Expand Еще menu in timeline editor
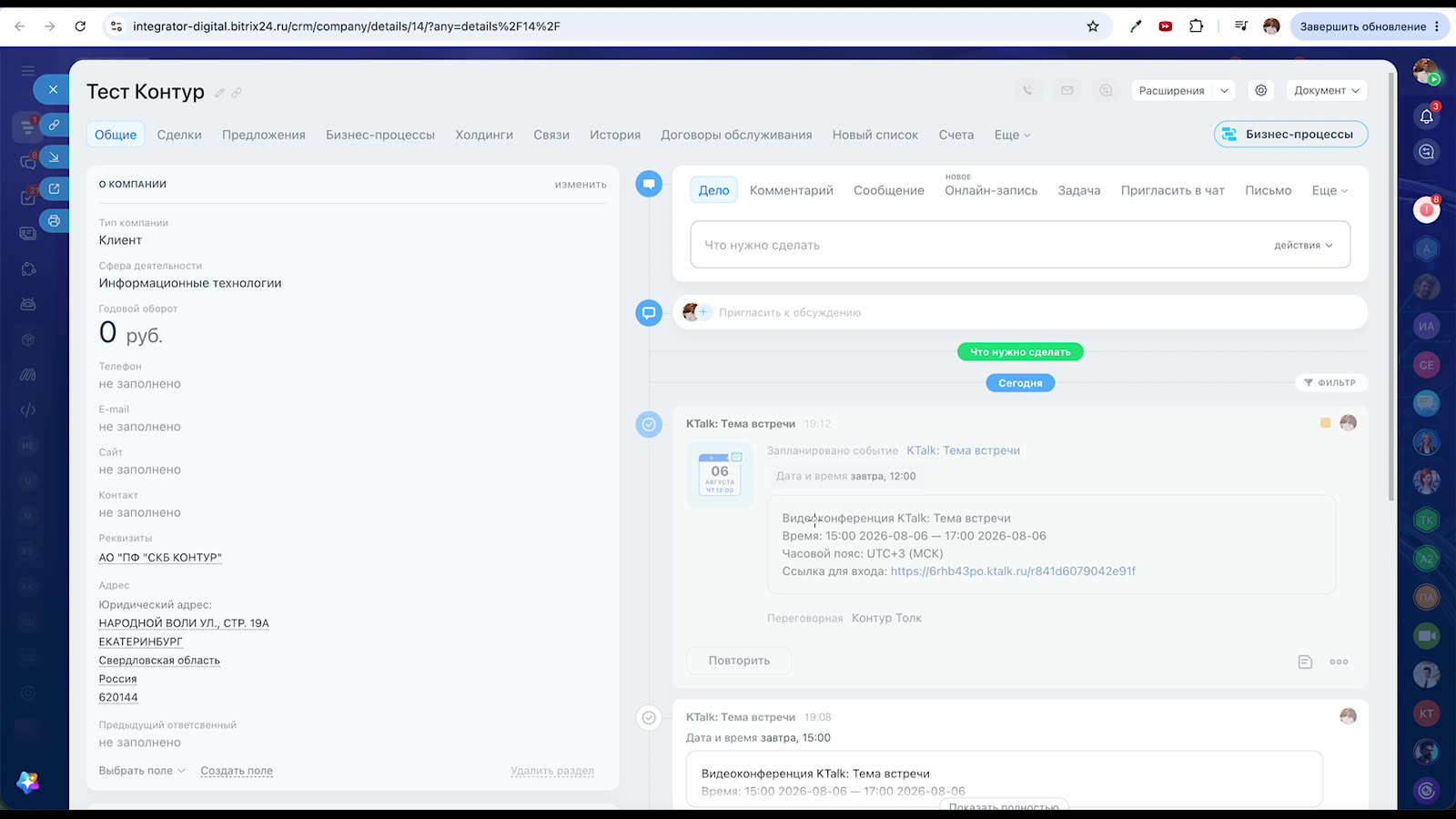Viewport: 1456px width, 819px height. click(1330, 190)
